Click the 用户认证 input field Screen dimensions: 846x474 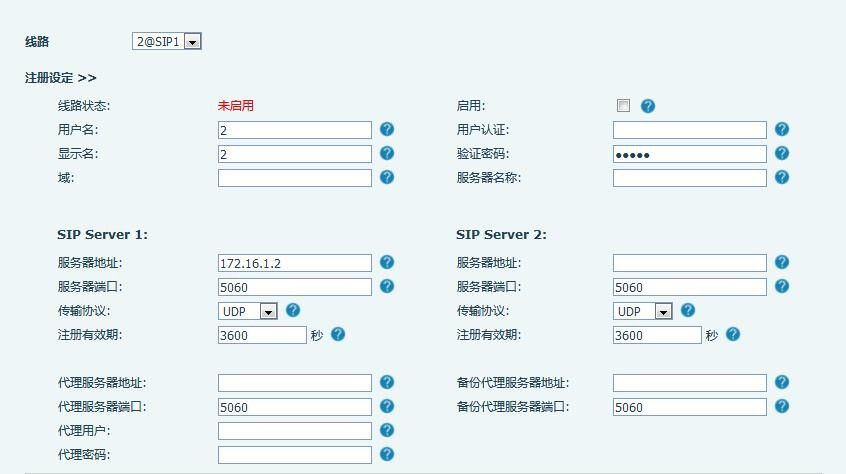[689, 130]
